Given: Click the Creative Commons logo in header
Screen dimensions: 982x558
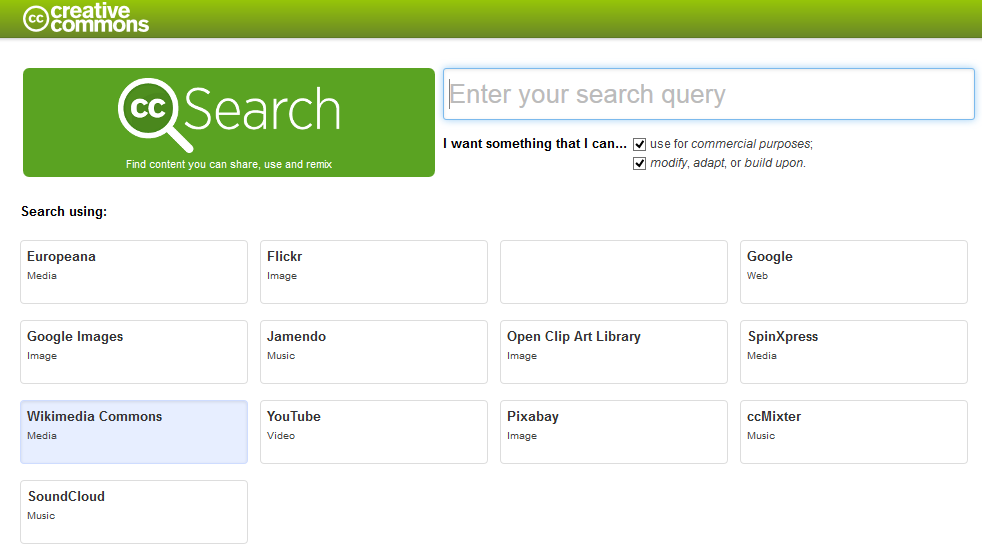Looking at the screenshot, I should point(86,18).
